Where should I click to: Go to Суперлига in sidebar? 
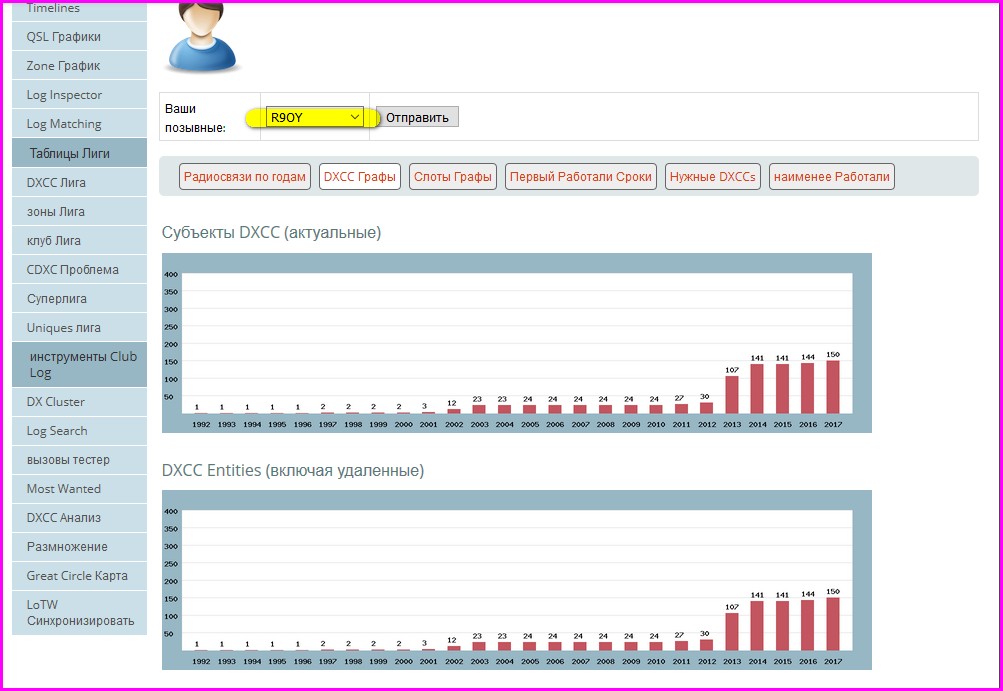pos(56,299)
